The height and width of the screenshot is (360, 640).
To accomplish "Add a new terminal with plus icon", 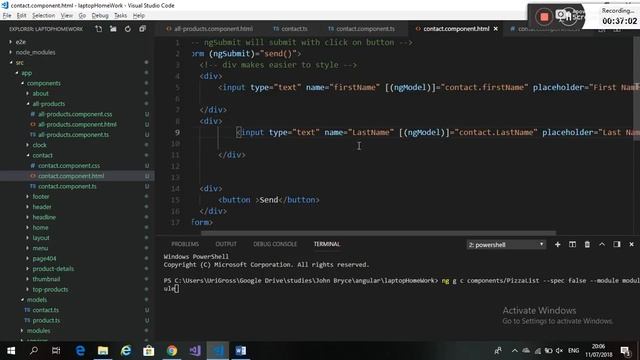I will pyautogui.click(x=558, y=244).
